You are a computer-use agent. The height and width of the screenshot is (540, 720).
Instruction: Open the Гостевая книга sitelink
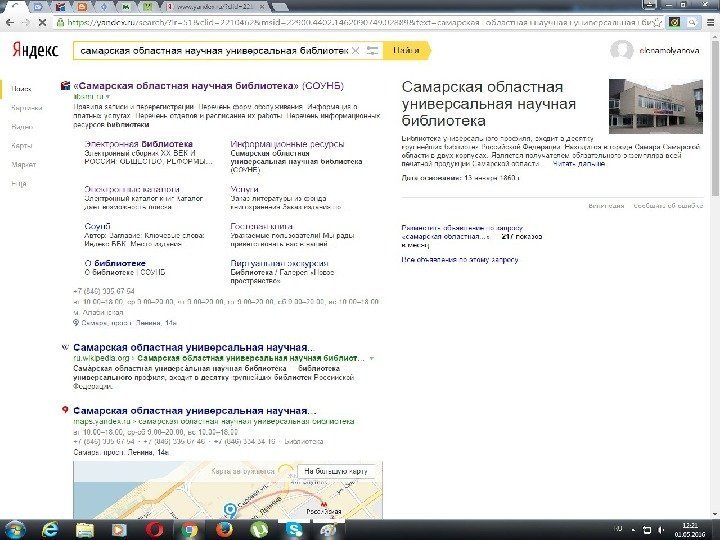[x=261, y=226]
